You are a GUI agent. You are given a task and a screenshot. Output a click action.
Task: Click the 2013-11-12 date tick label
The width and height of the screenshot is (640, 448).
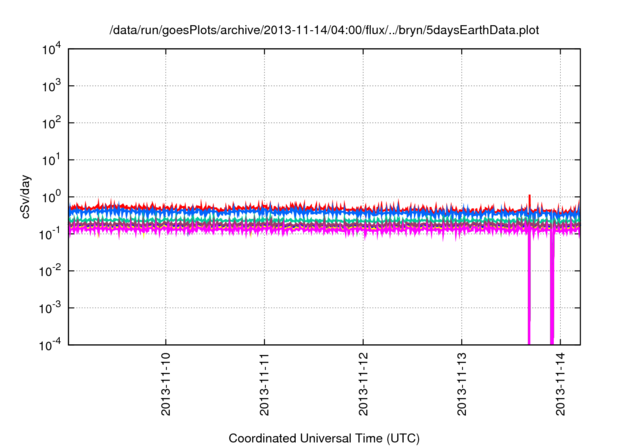(x=363, y=384)
